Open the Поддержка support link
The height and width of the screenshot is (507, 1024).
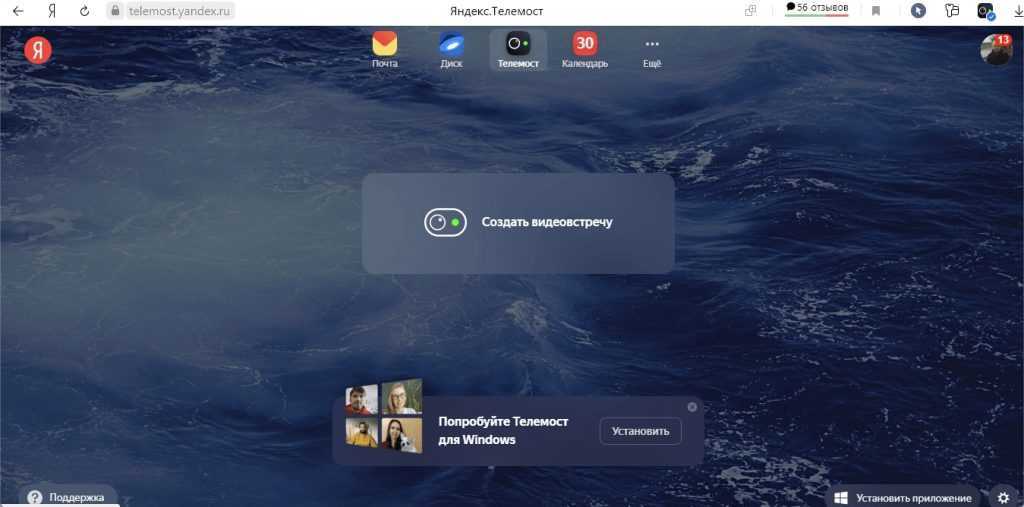[x=67, y=496]
